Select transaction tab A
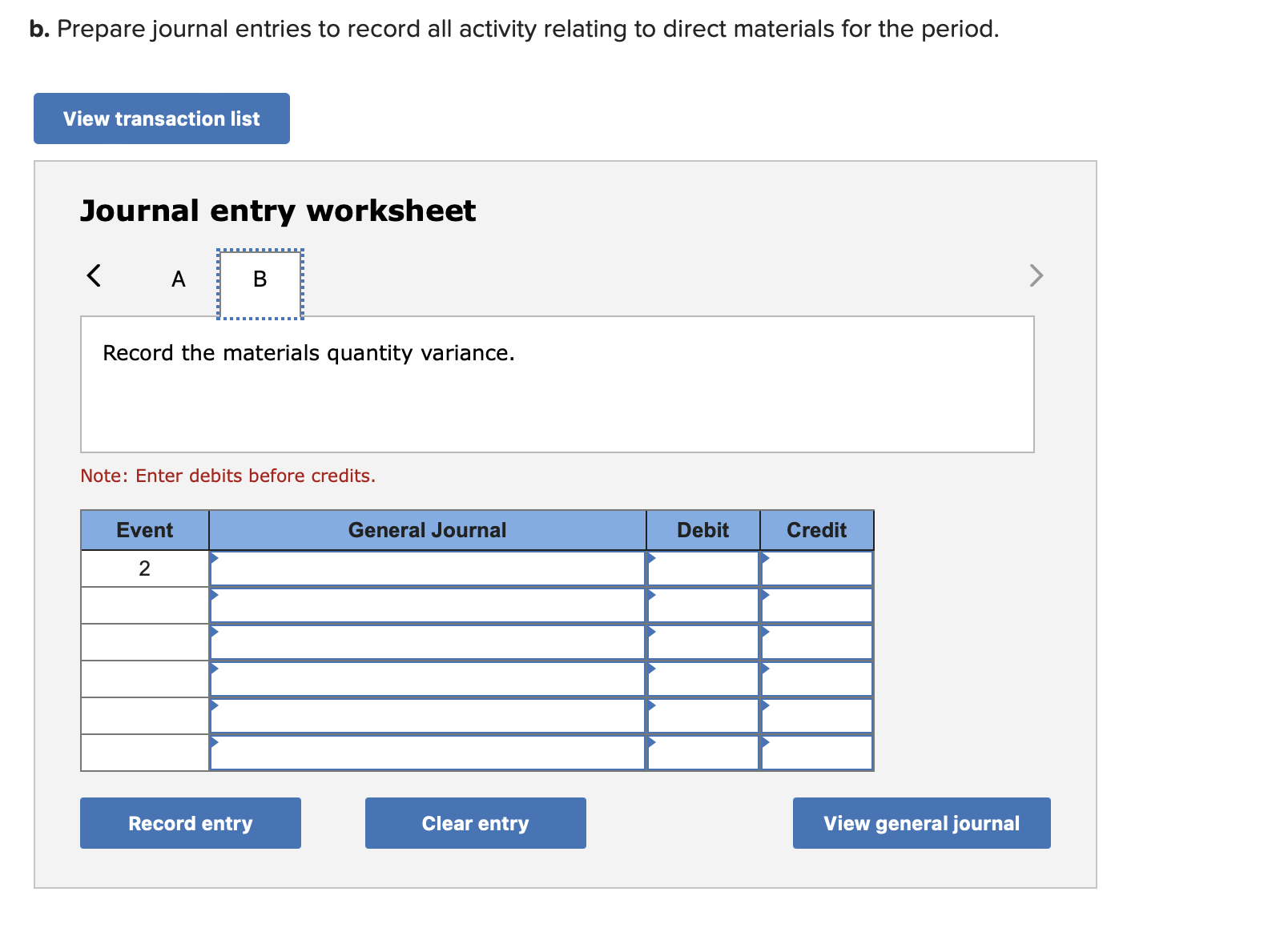1288x940 pixels. click(178, 279)
